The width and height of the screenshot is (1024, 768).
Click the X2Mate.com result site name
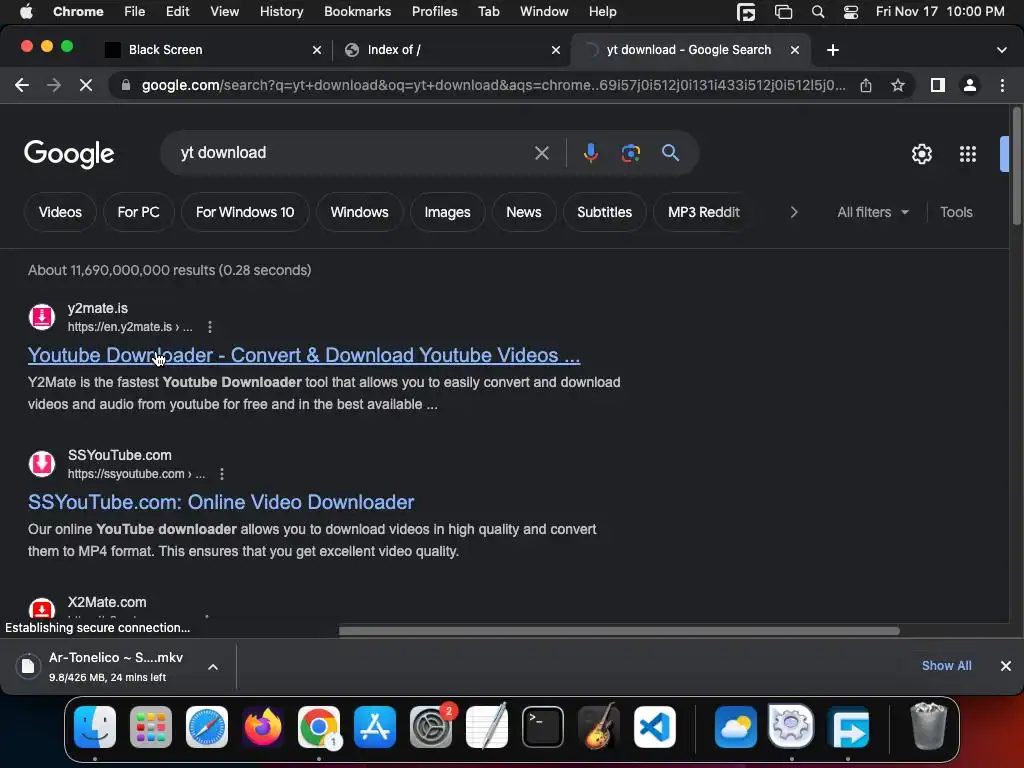[107, 602]
